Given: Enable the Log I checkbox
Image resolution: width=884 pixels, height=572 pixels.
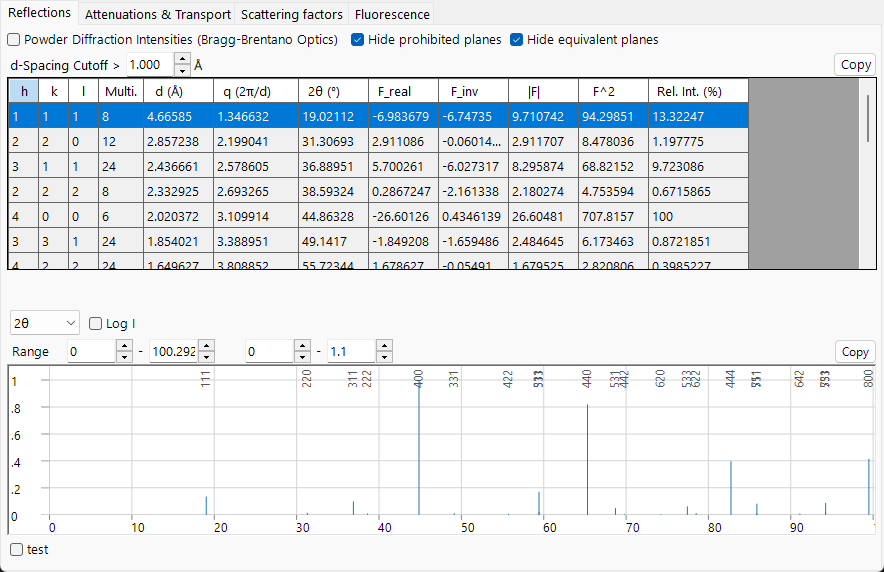Looking at the screenshot, I should point(95,323).
